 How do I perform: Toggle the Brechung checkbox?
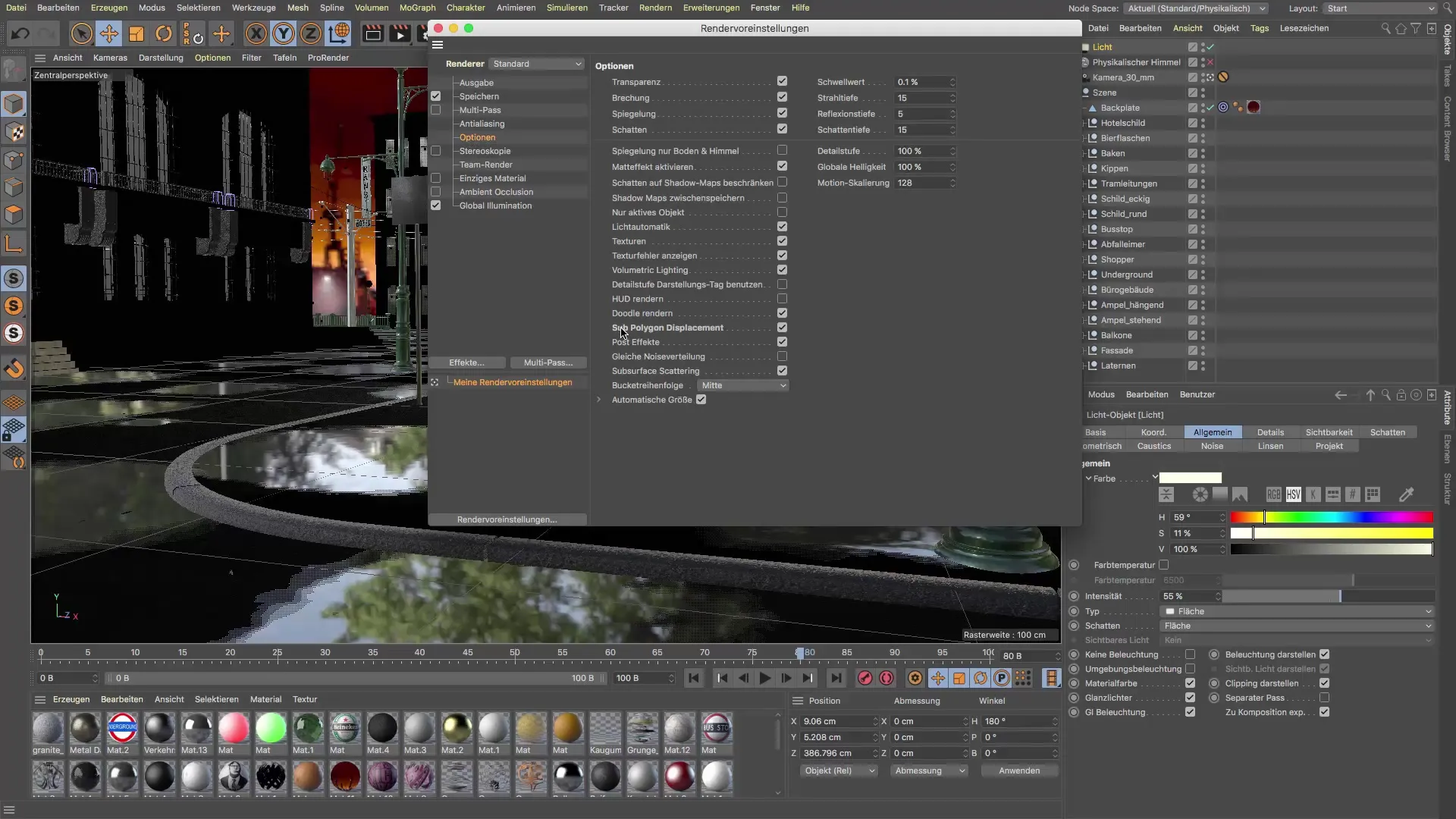(x=782, y=97)
